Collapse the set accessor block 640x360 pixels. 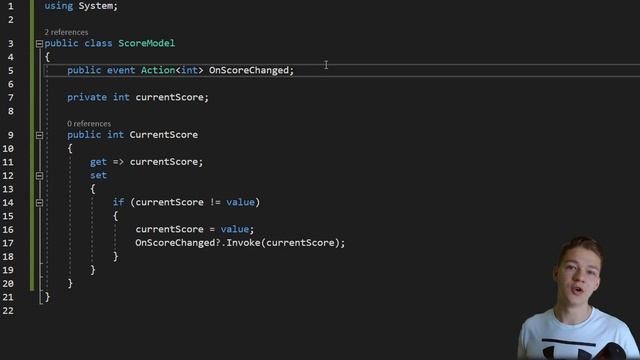coord(39,176)
